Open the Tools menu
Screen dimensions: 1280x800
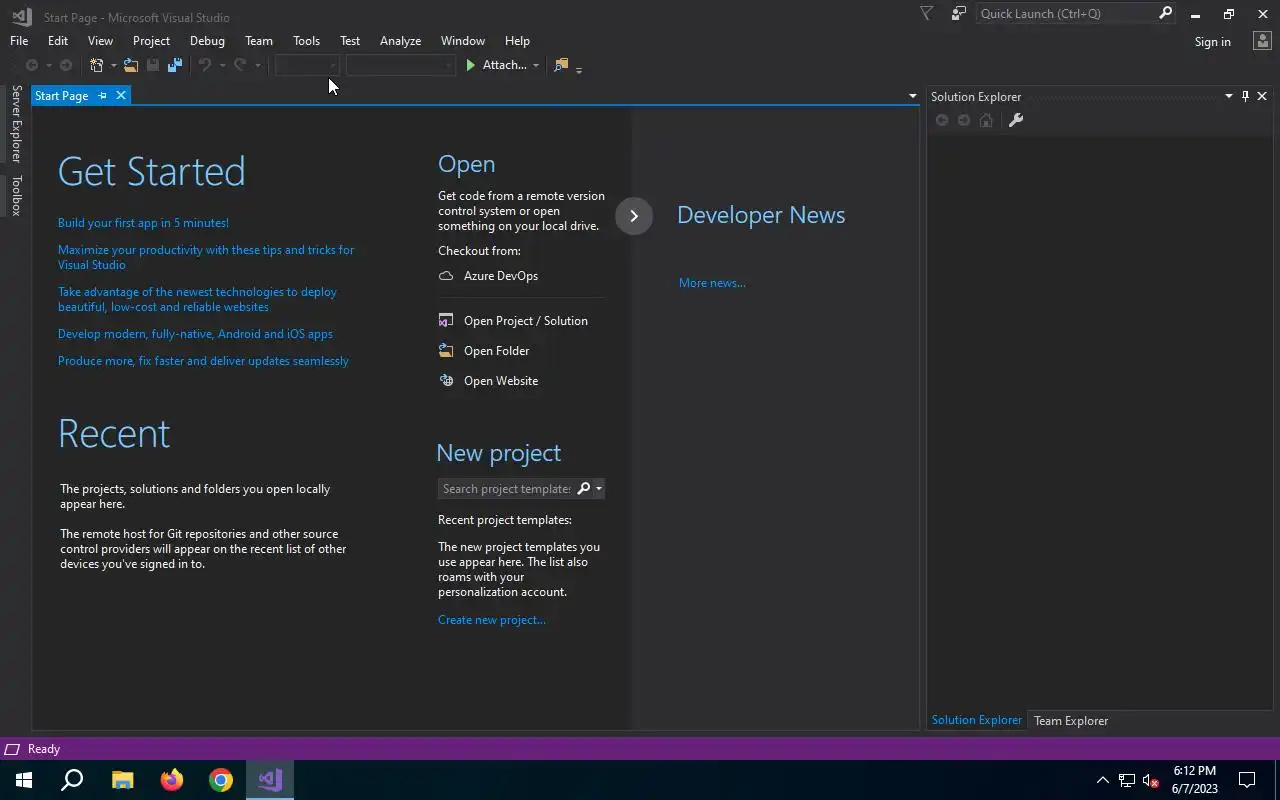306,41
